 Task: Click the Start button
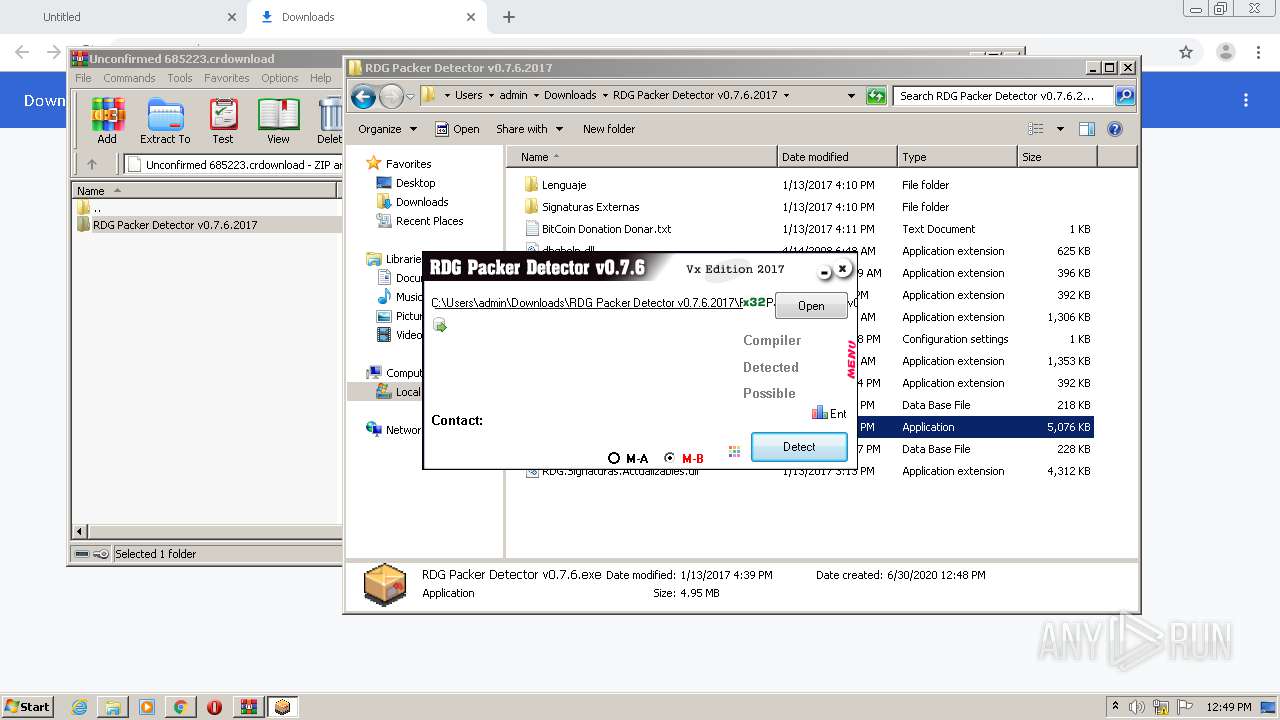pos(27,707)
